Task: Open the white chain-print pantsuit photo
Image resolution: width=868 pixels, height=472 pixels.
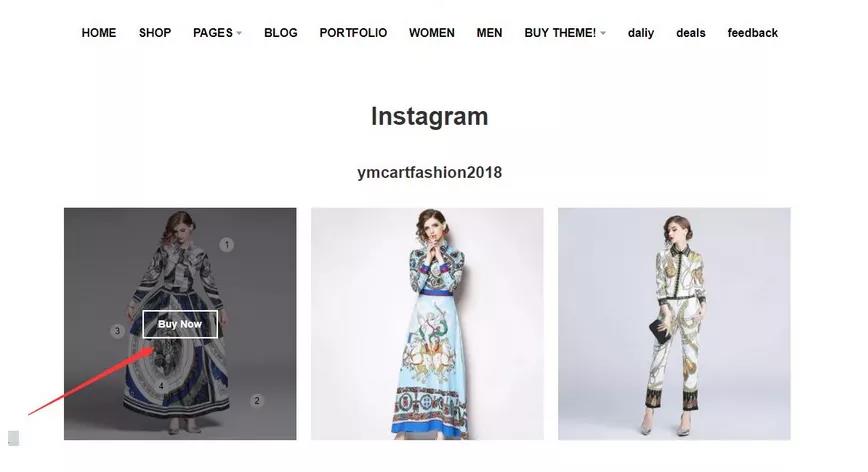Action: [x=674, y=324]
